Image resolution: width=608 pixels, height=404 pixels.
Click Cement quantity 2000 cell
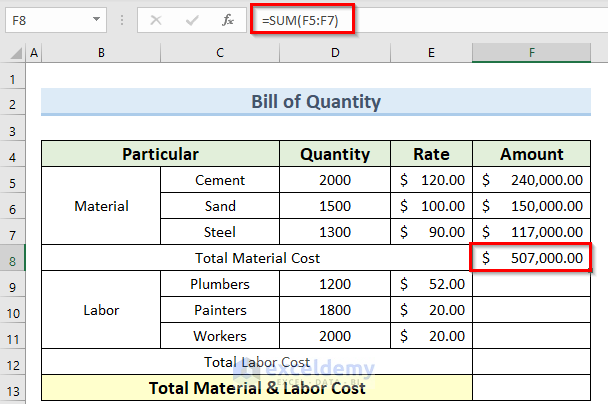point(335,180)
